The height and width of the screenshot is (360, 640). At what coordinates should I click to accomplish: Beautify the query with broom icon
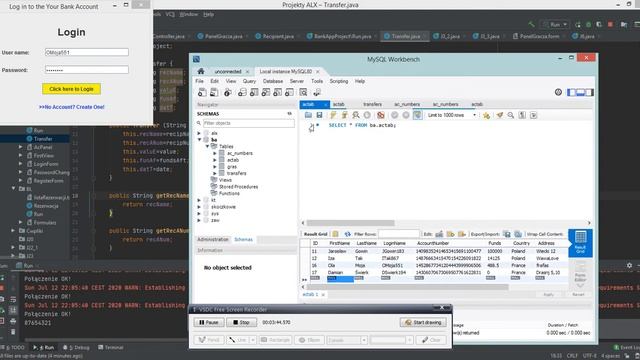point(500,115)
